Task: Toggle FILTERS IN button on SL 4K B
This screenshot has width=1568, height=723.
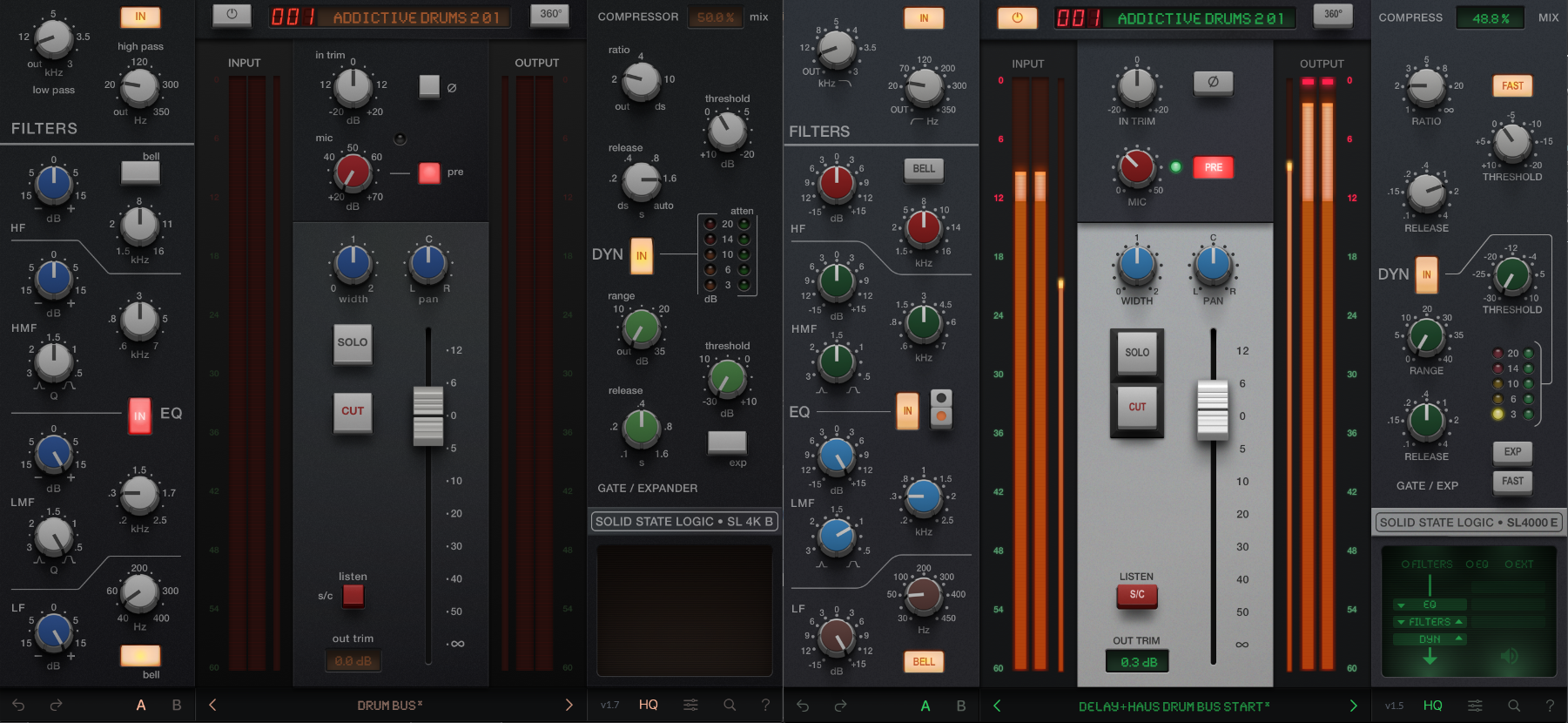Action: click(140, 17)
